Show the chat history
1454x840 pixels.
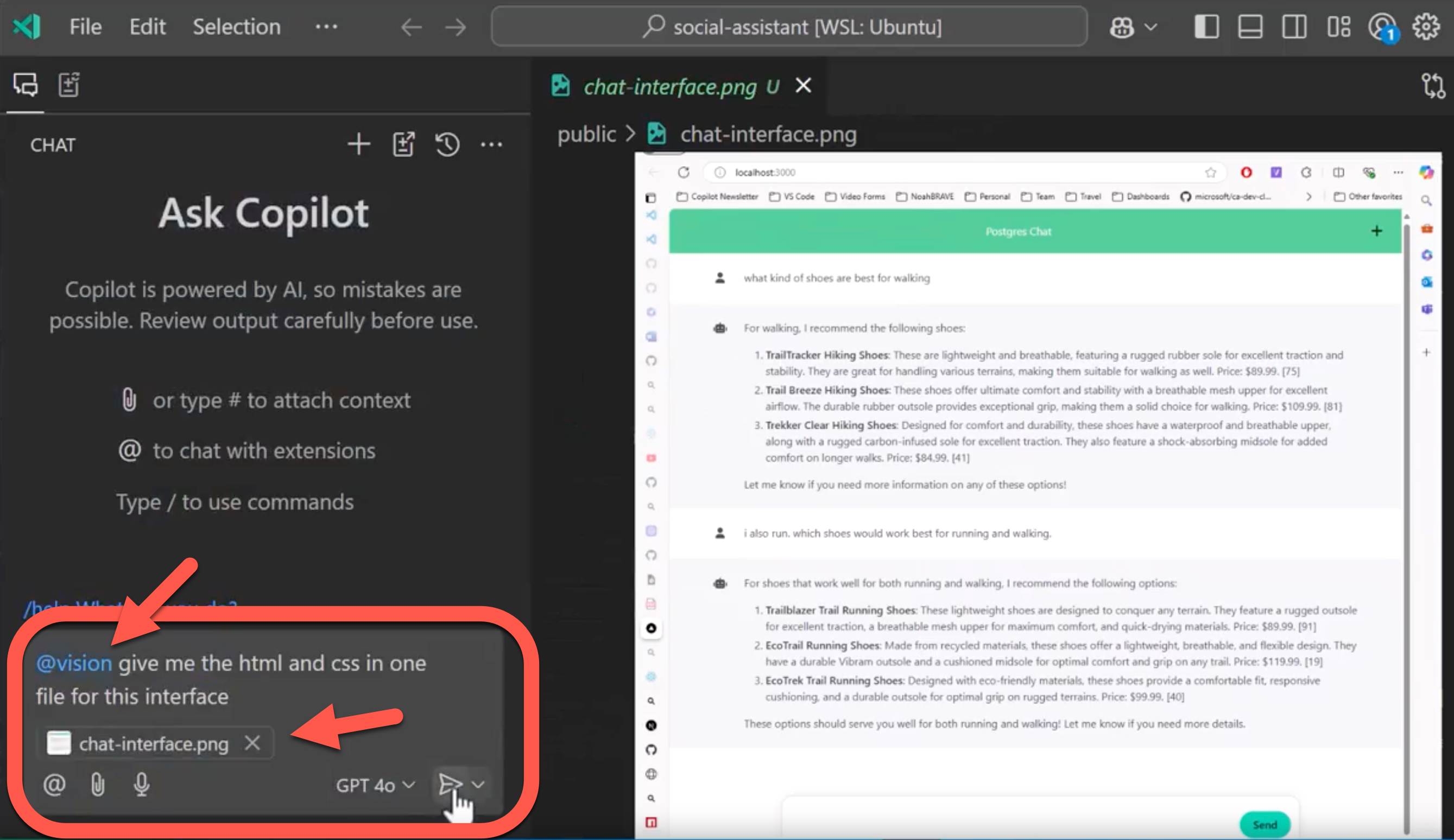(448, 144)
